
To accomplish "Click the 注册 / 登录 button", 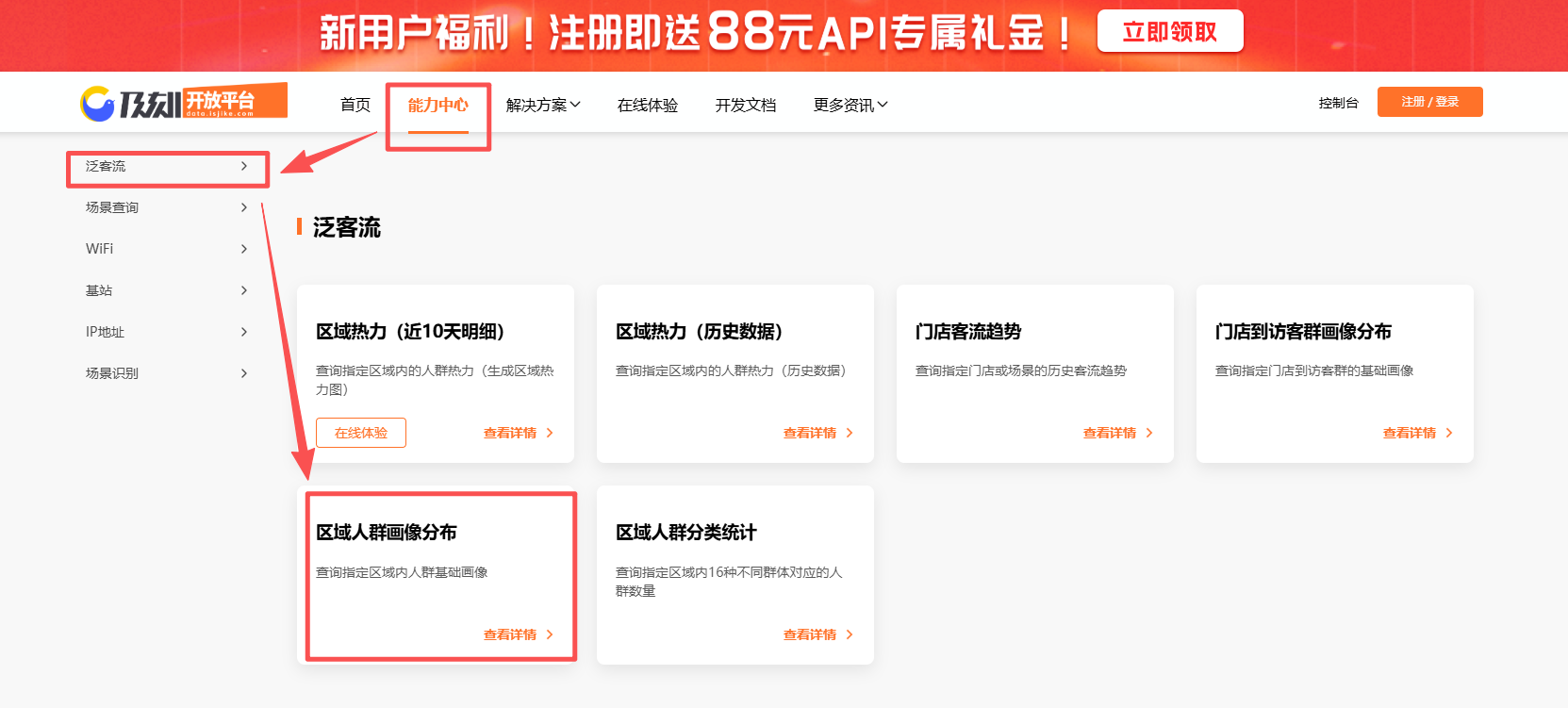I will [x=1429, y=102].
